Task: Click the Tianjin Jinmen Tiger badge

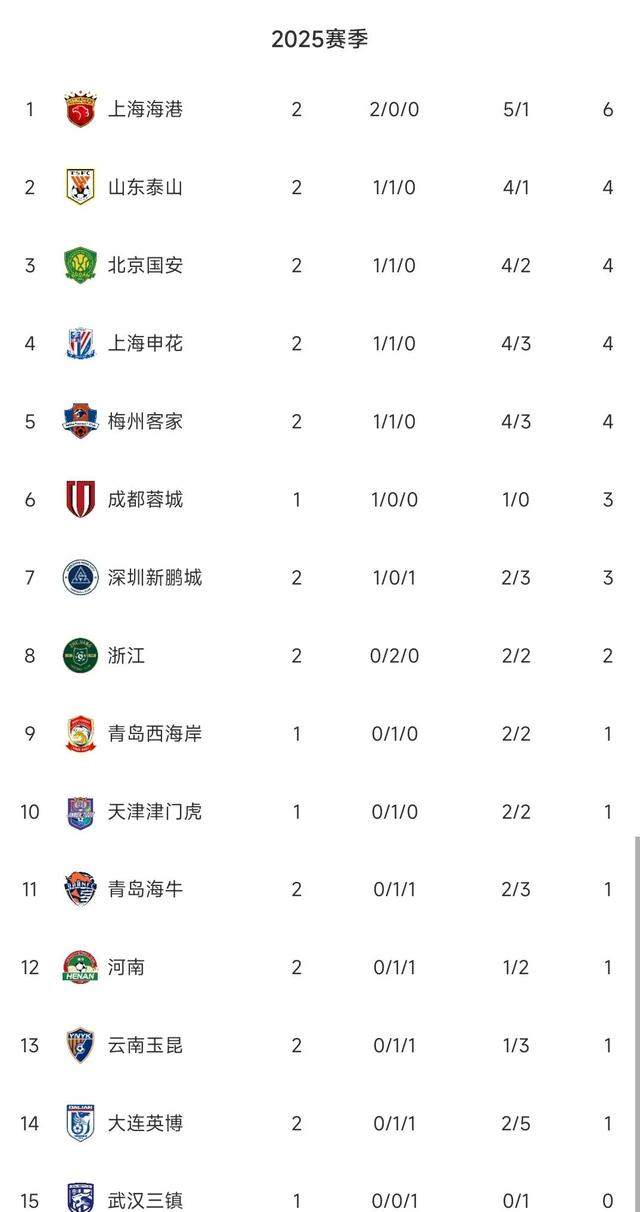Action: click(x=79, y=811)
